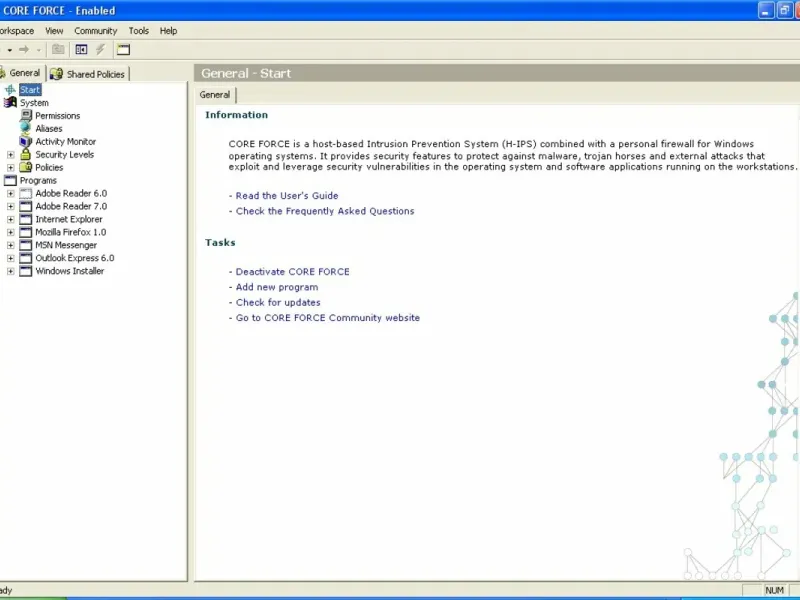Click the program window toolbar icon
The height and width of the screenshot is (600, 800).
[x=123, y=49]
